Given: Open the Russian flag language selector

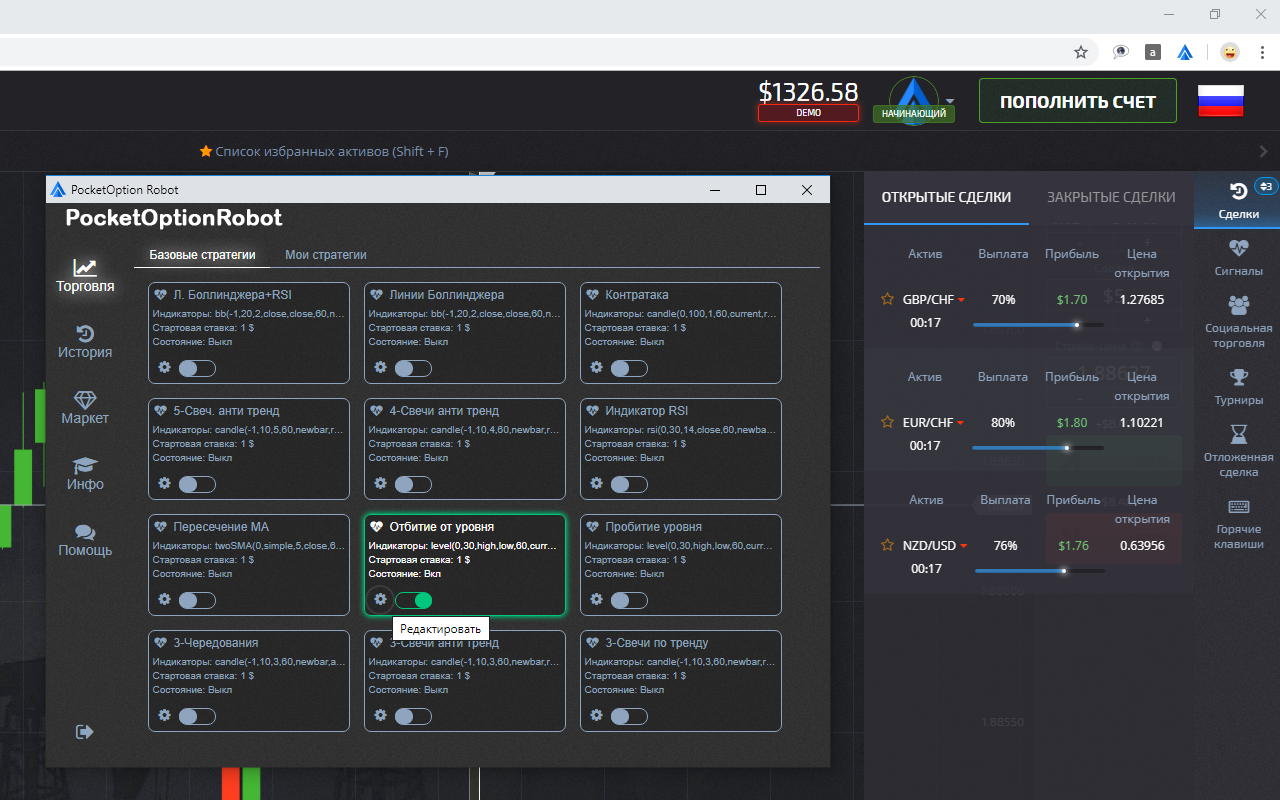Looking at the screenshot, I should [x=1220, y=100].
